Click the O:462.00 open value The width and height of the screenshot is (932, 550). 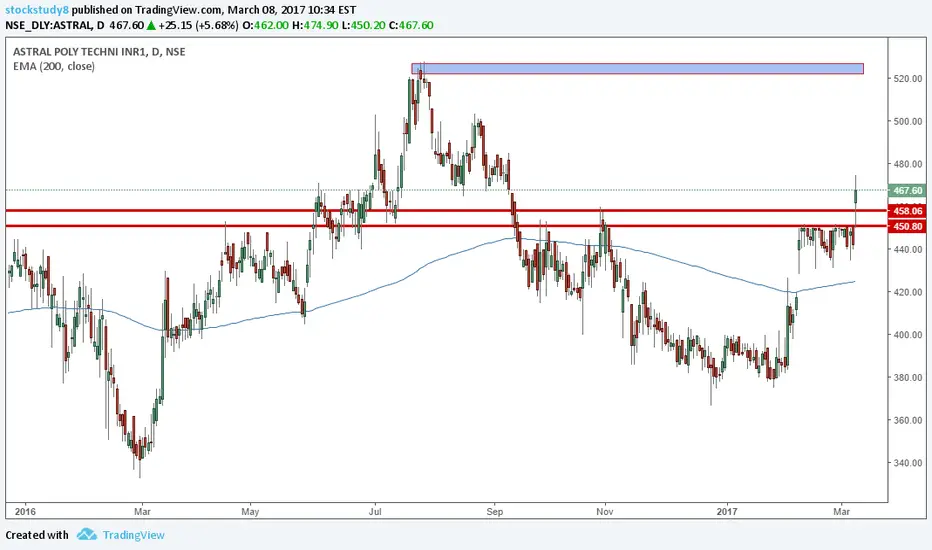tap(265, 25)
